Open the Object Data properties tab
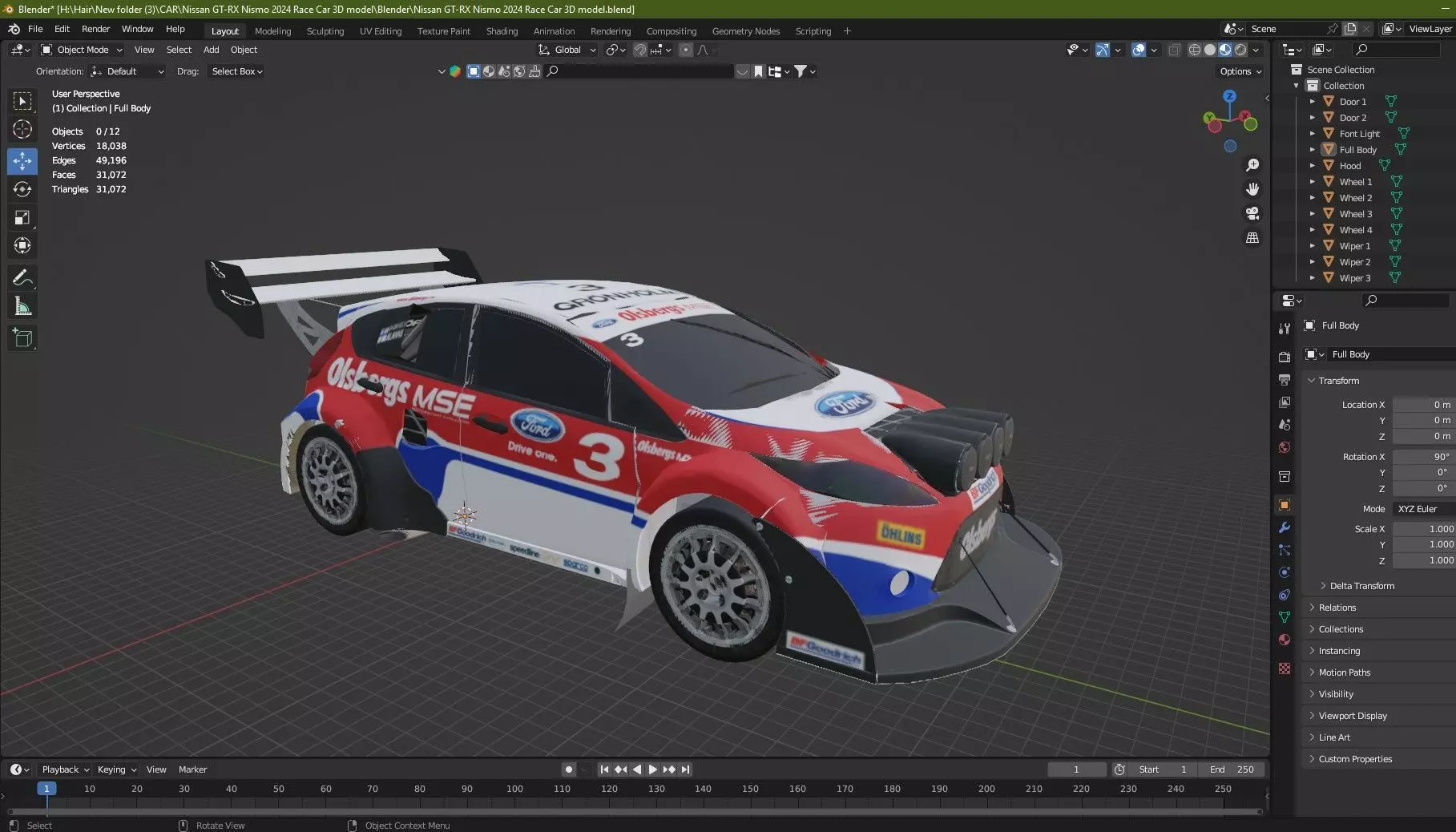Screen dimensions: 1456x832 (1285, 617)
